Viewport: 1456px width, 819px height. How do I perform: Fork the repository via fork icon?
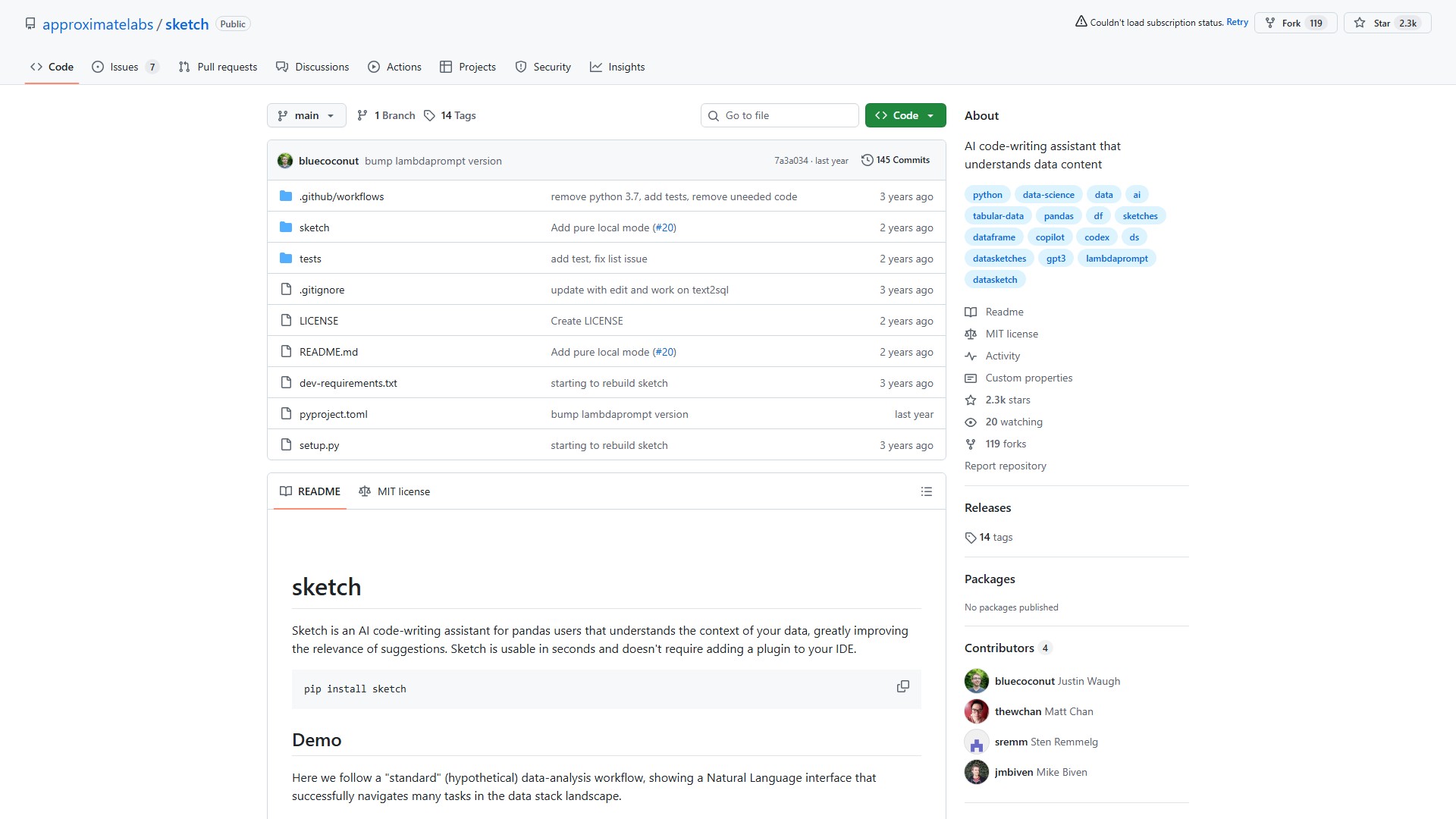pyautogui.click(x=1270, y=23)
